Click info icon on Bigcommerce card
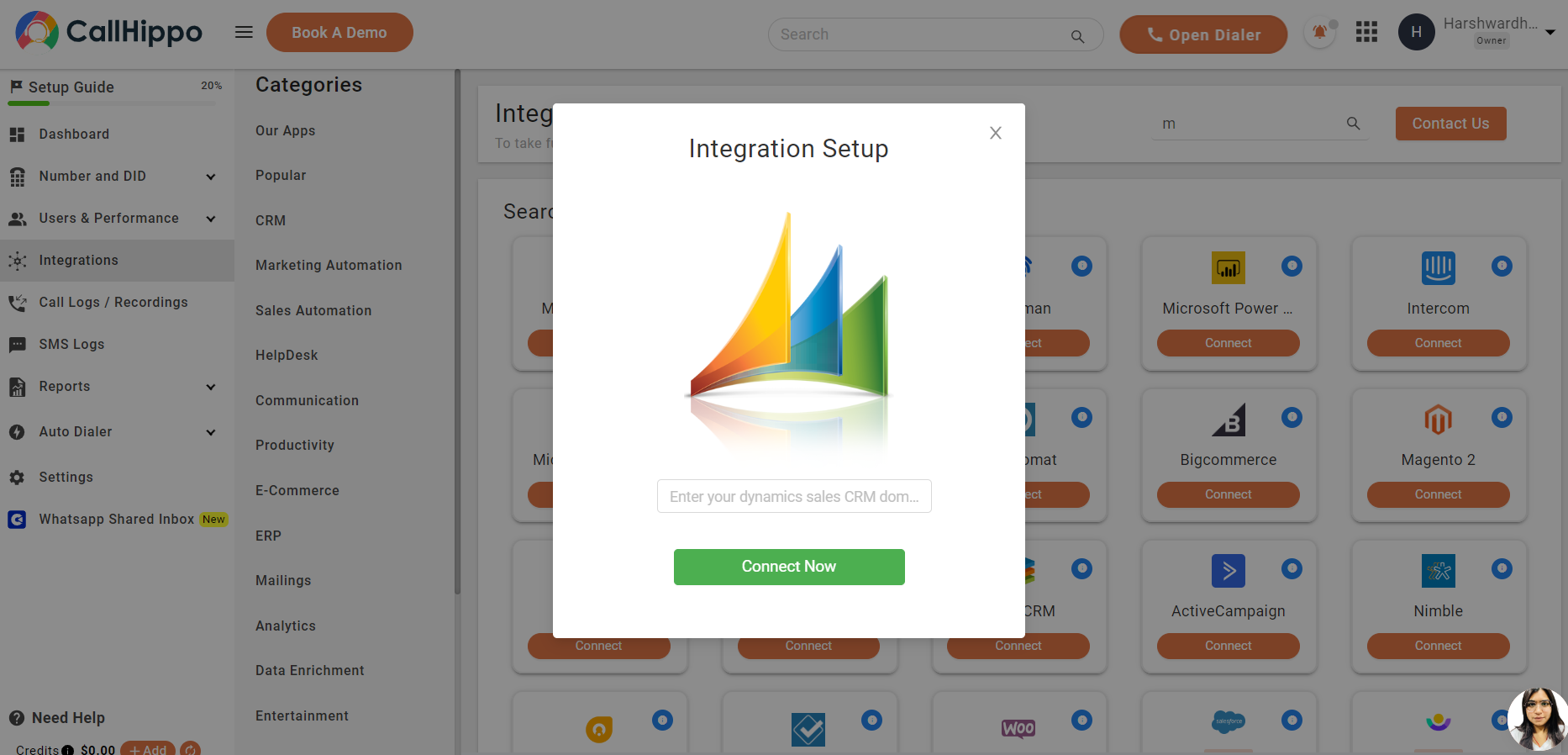Image resolution: width=1568 pixels, height=755 pixels. click(x=1292, y=418)
